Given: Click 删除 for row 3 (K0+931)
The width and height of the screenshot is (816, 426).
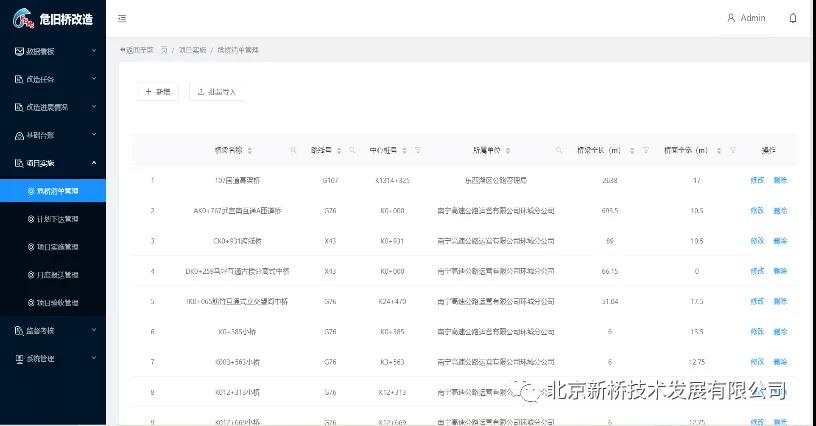Looking at the screenshot, I should point(780,241).
